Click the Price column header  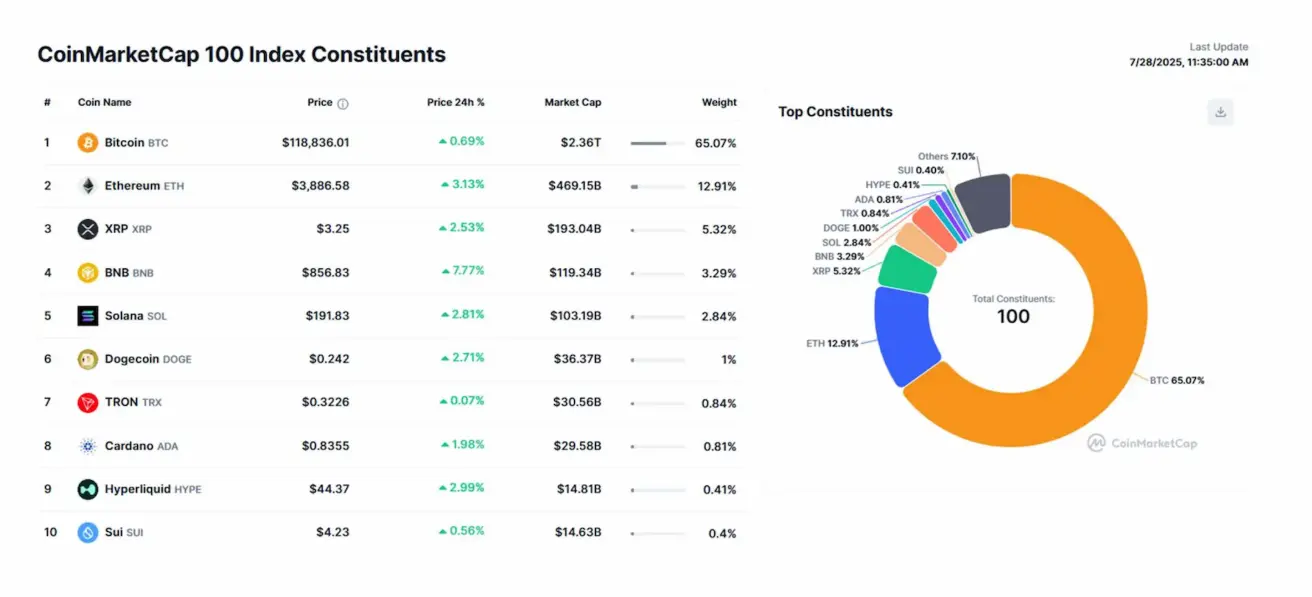[320, 102]
